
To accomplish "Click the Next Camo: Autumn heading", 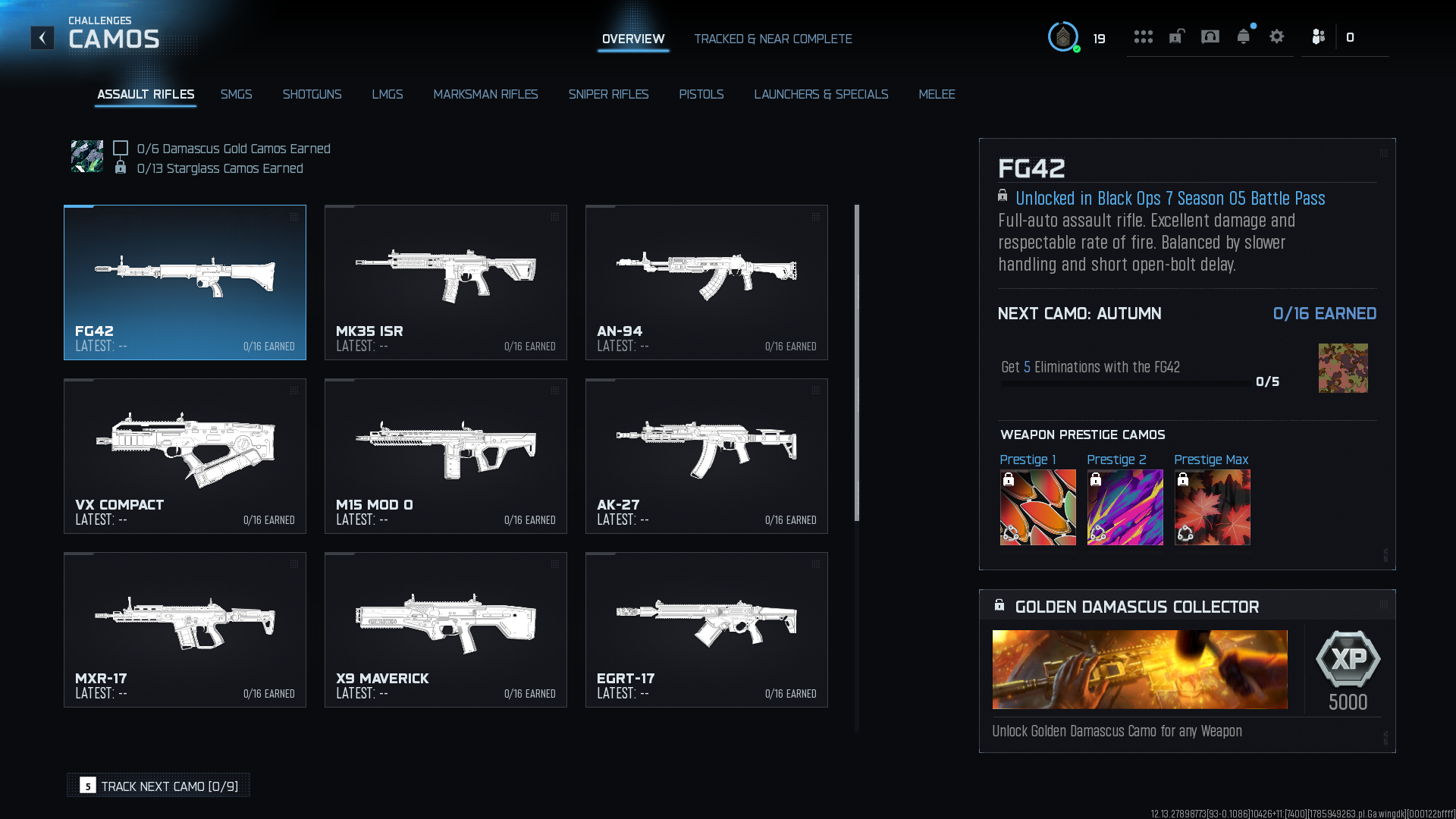I will tap(1079, 313).
